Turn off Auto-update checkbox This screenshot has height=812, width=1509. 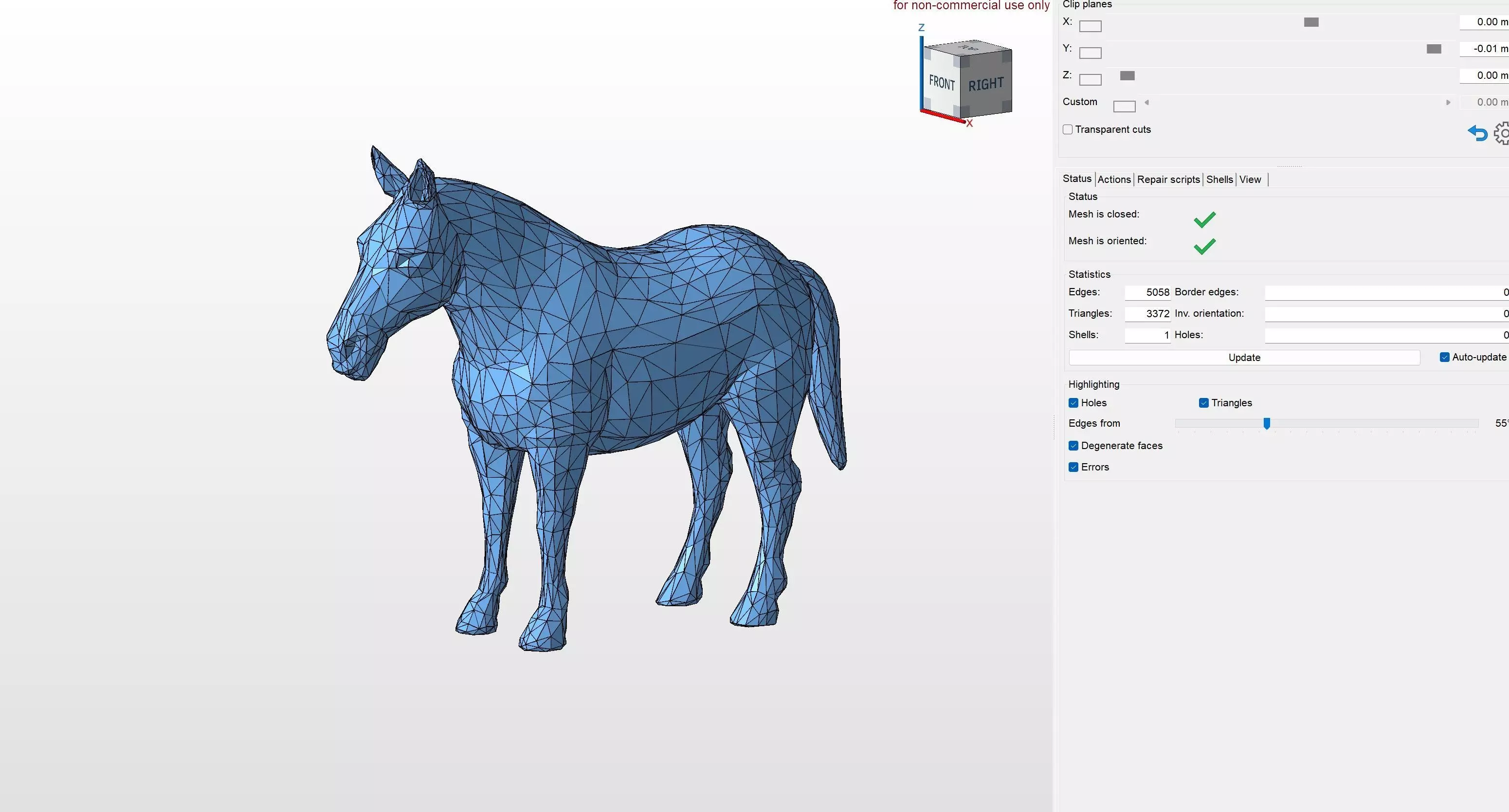(1444, 358)
